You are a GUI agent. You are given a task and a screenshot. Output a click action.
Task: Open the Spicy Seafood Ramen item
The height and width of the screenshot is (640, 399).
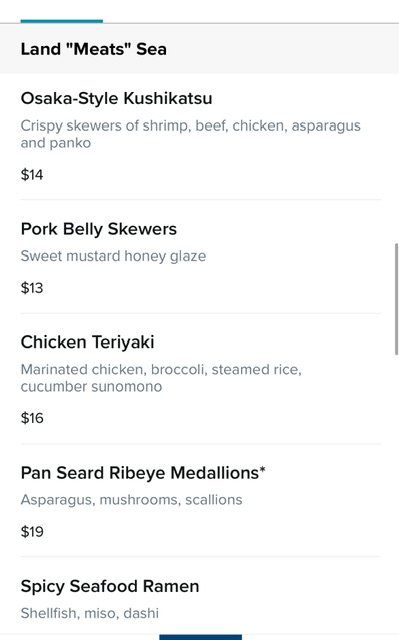tap(110, 586)
